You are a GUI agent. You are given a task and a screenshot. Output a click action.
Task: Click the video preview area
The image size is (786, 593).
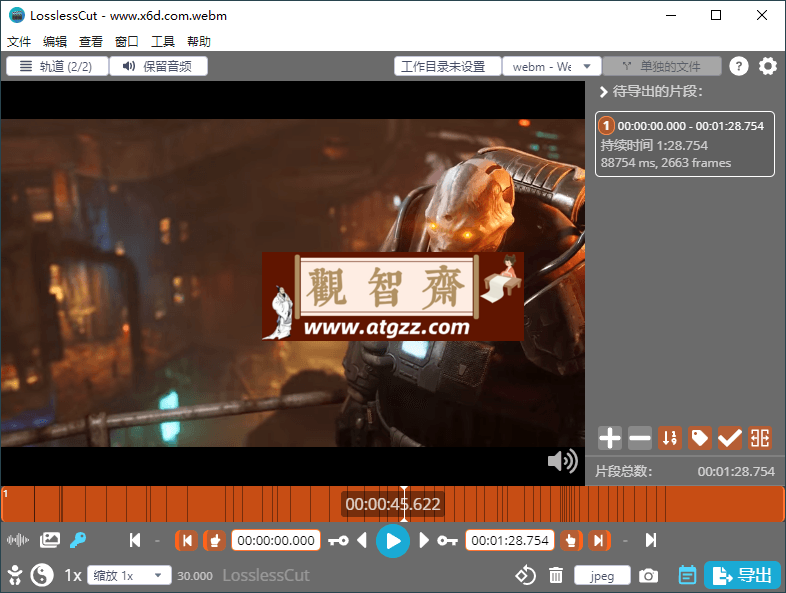click(293, 283)
